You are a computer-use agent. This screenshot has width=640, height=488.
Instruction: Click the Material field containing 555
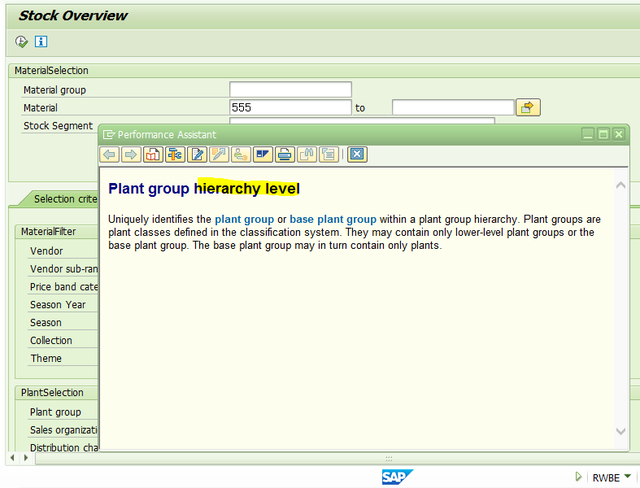pos(290,107)
